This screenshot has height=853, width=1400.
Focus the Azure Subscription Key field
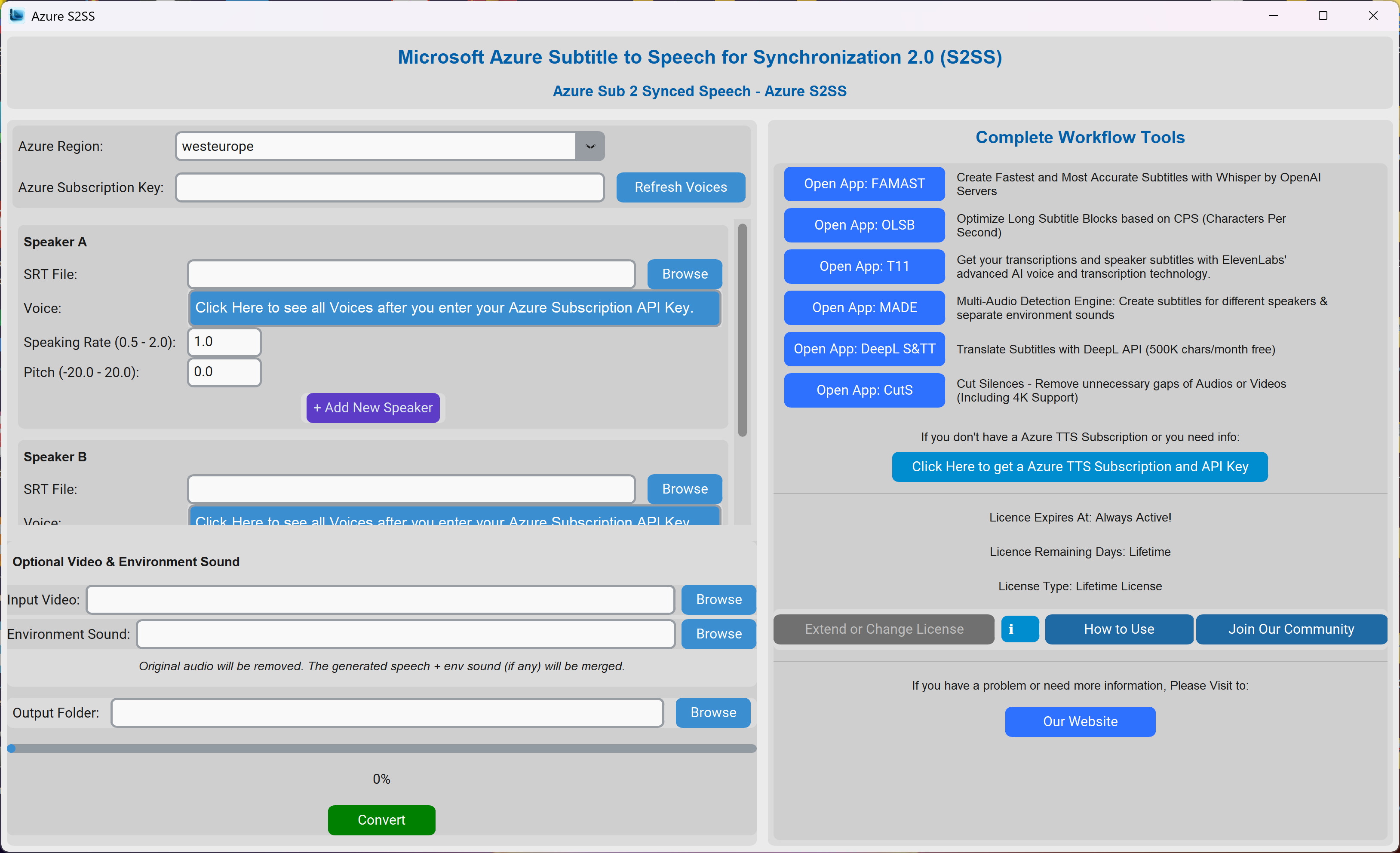[390, 187]
